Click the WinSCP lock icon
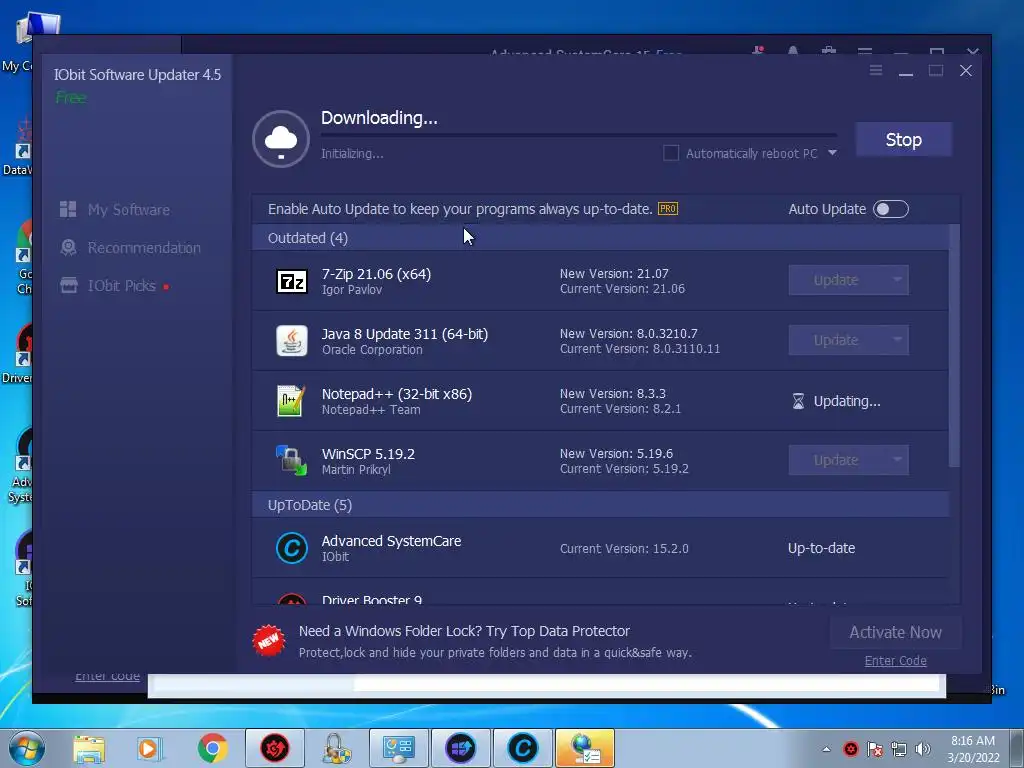 [291, 460]
